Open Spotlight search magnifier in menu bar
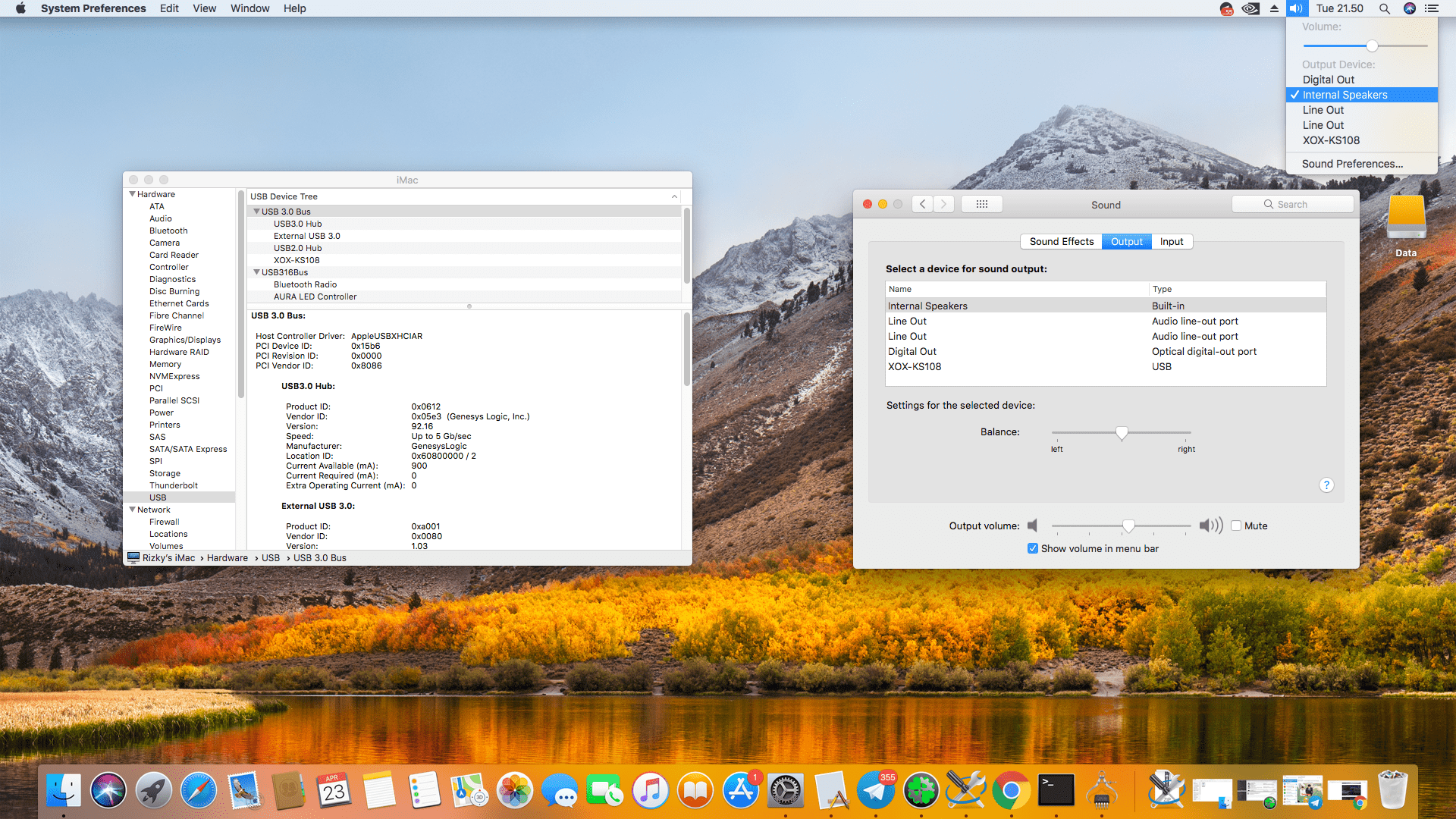The height and width of the screenshot is (819, 1456). click(1384, 8)
